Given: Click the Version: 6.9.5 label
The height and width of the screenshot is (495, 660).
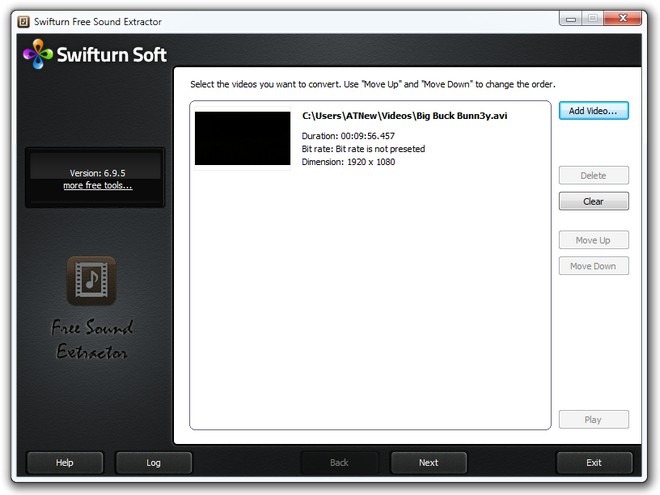Looking at the screenshot, I should [98, 173].
